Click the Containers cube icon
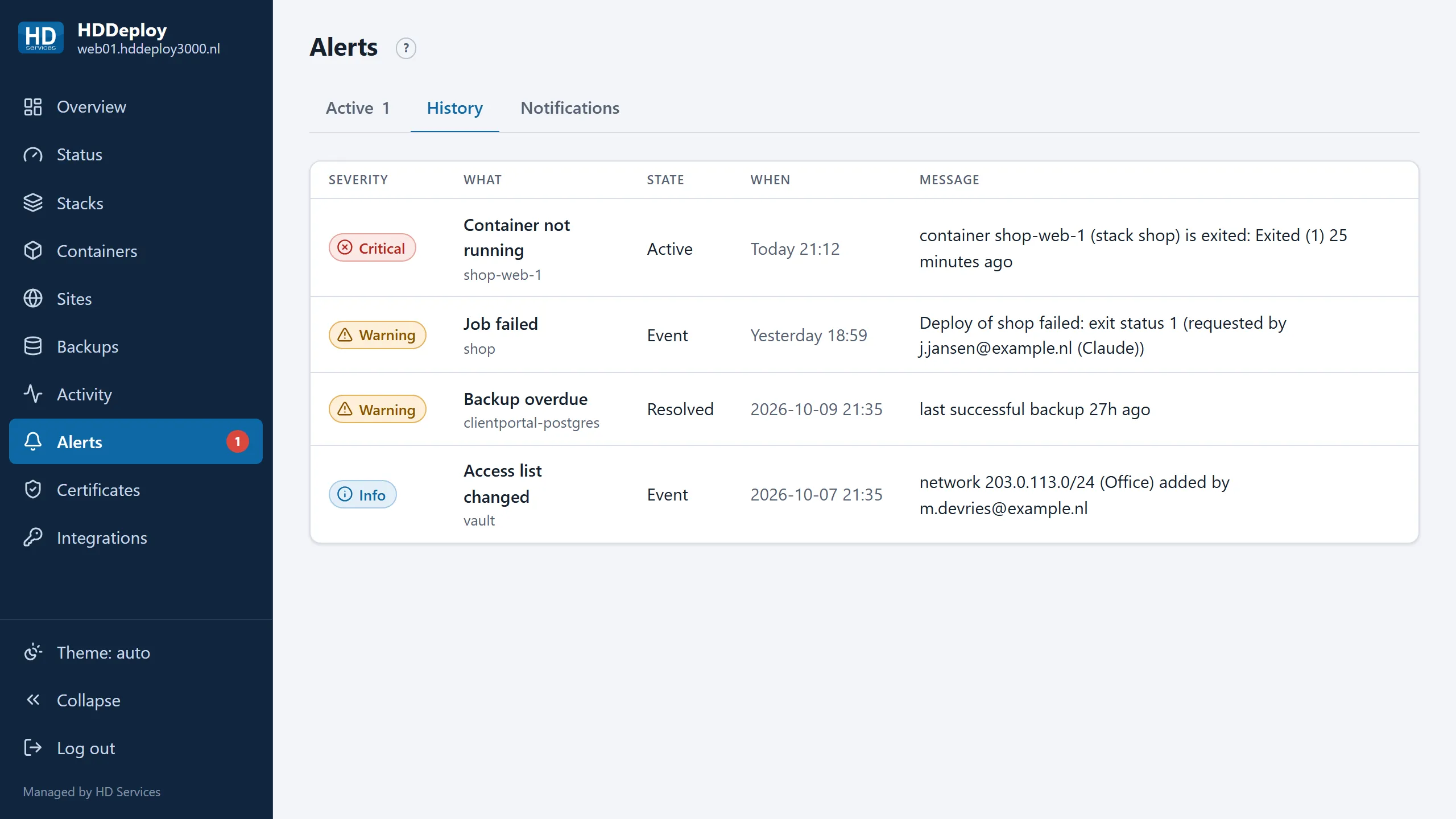This screenshot has height=819, width=1456. click(33, 251)
